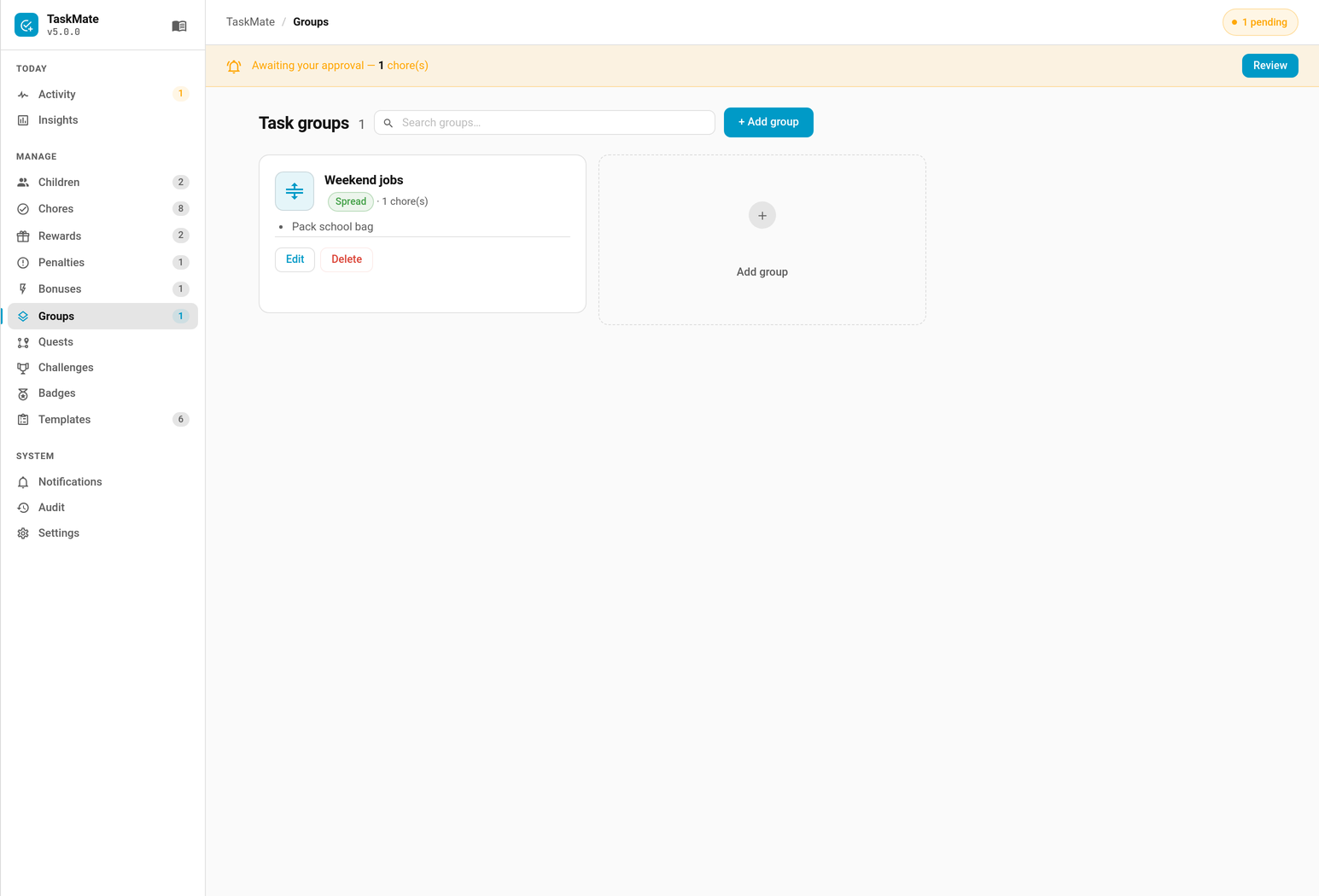The width and height of the screenshot is (1319, 896).
Task: Click the Children people icon
Action: [x=23, y=183]
